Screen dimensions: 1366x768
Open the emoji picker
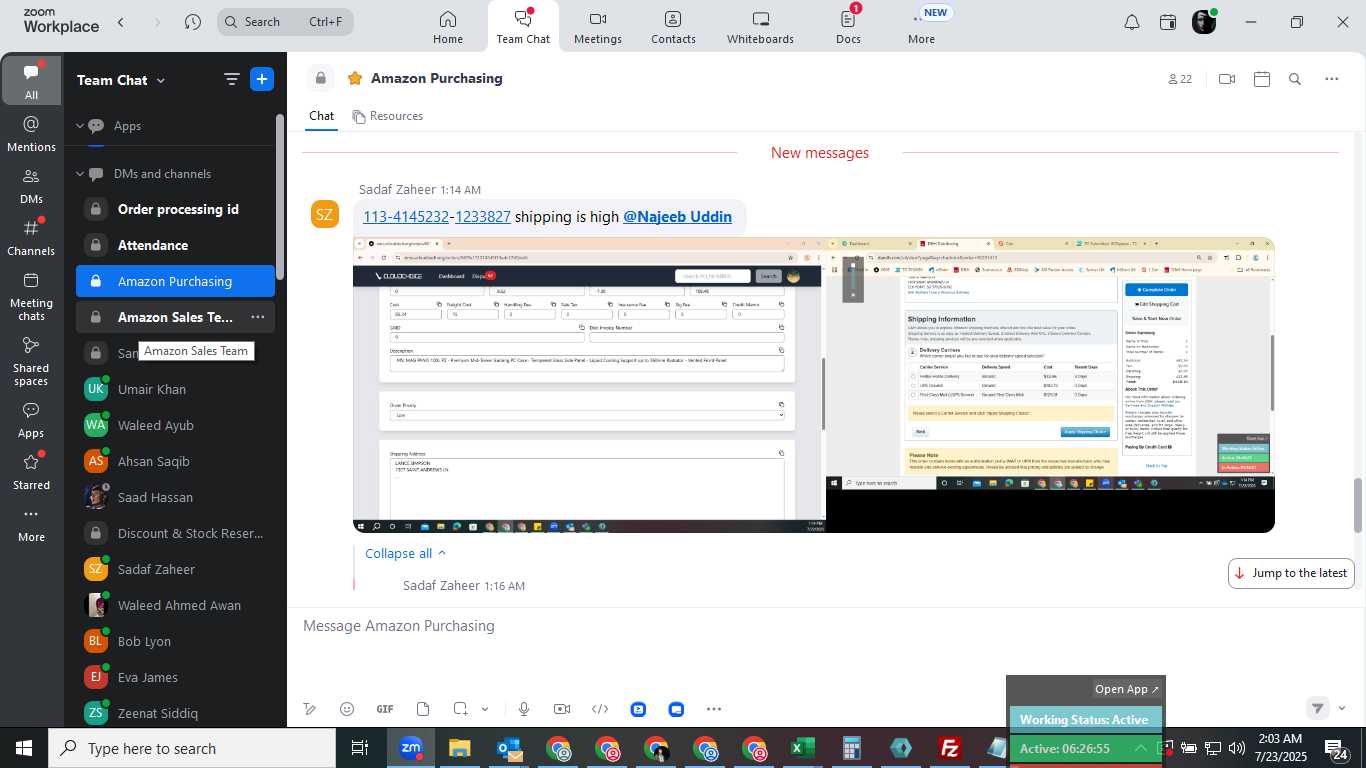(x=347, y=709)
